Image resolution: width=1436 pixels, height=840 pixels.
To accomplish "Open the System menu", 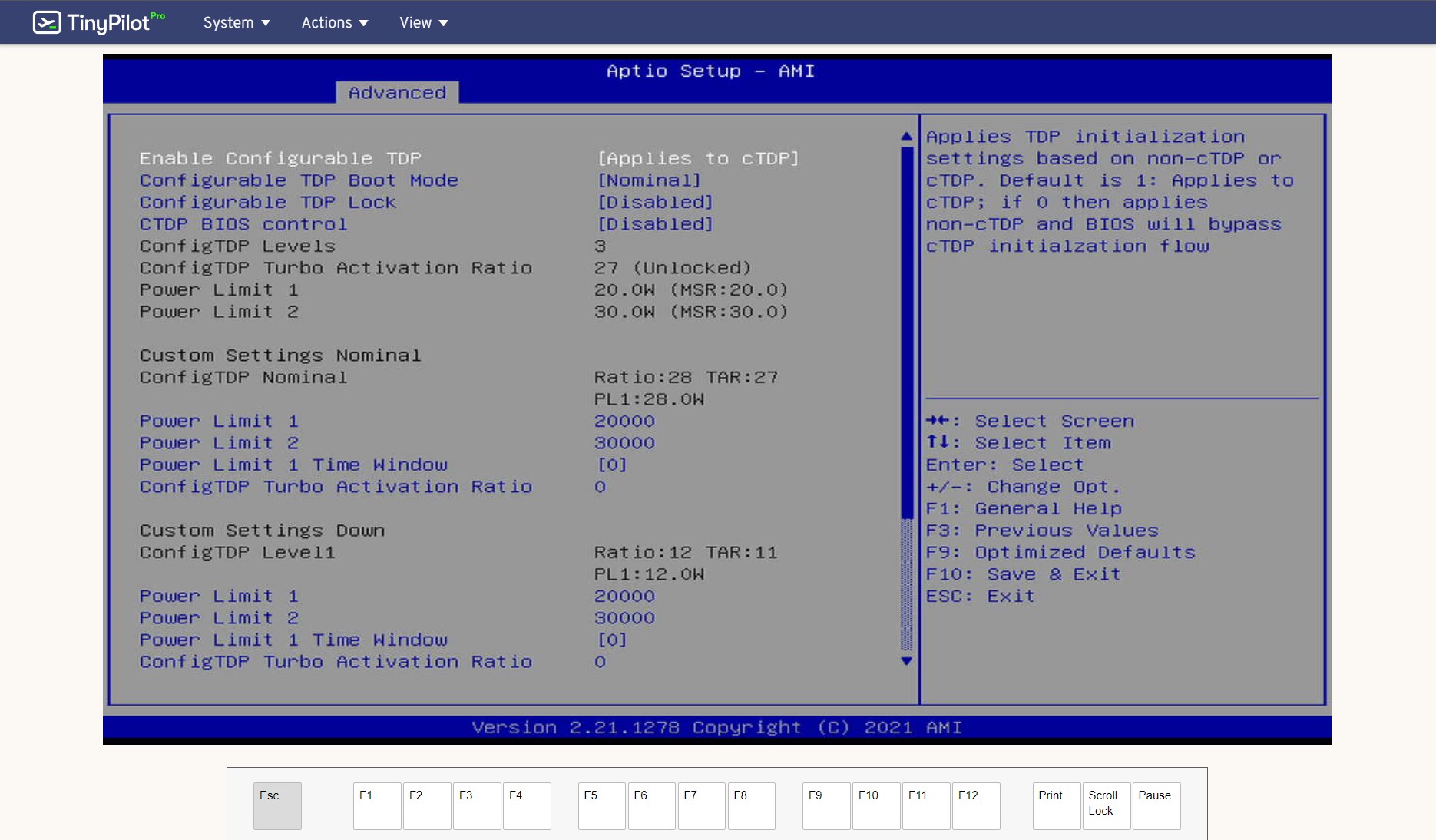I will click(x=236, y=22).
